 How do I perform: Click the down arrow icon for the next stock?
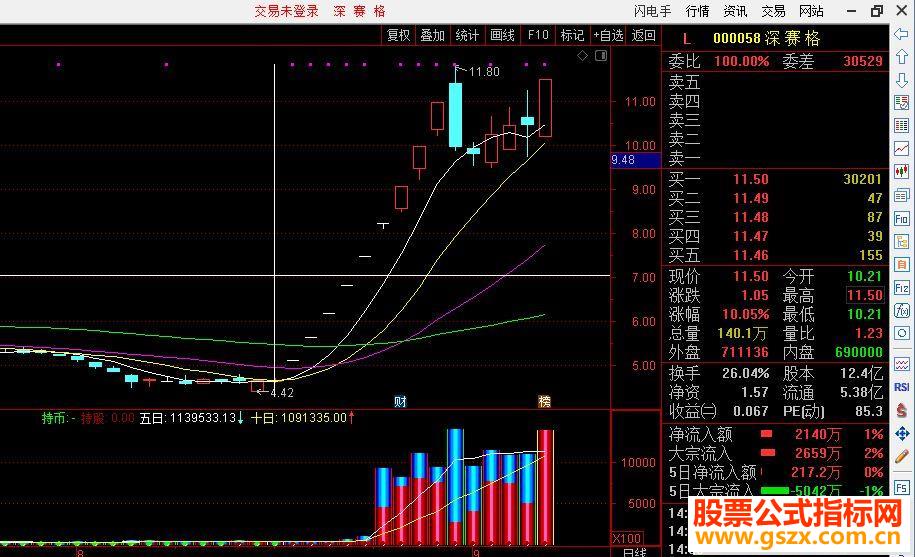coord(902,80)
